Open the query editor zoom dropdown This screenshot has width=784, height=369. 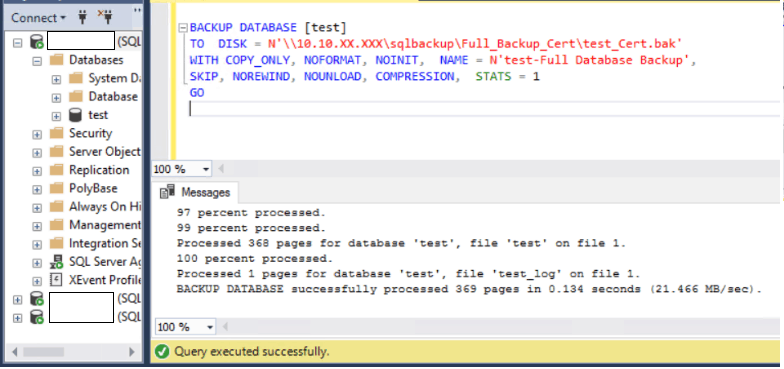coord(206,170)
